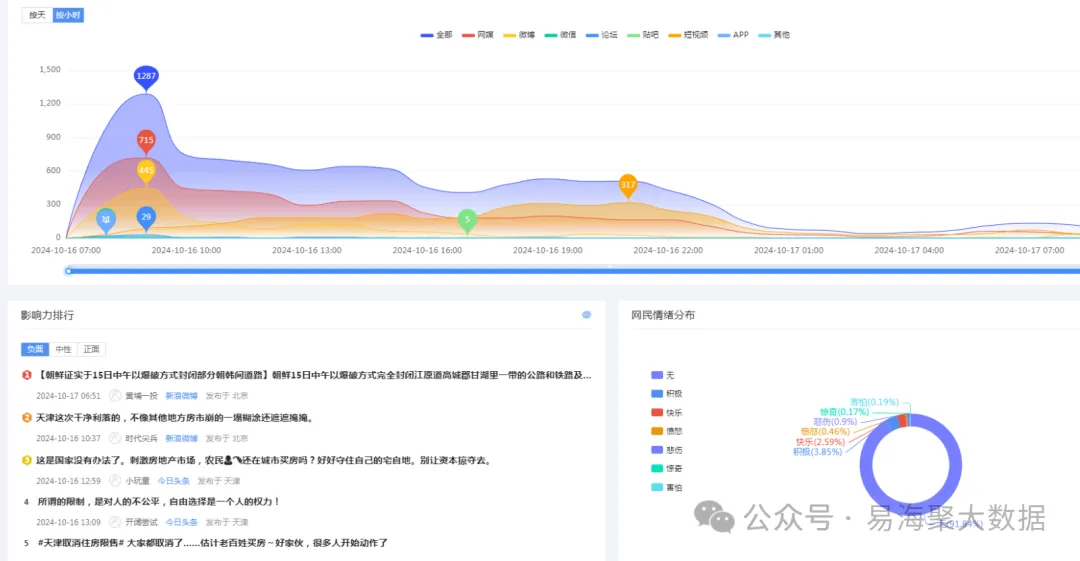Switch trend chart to 按天 view

37,15
